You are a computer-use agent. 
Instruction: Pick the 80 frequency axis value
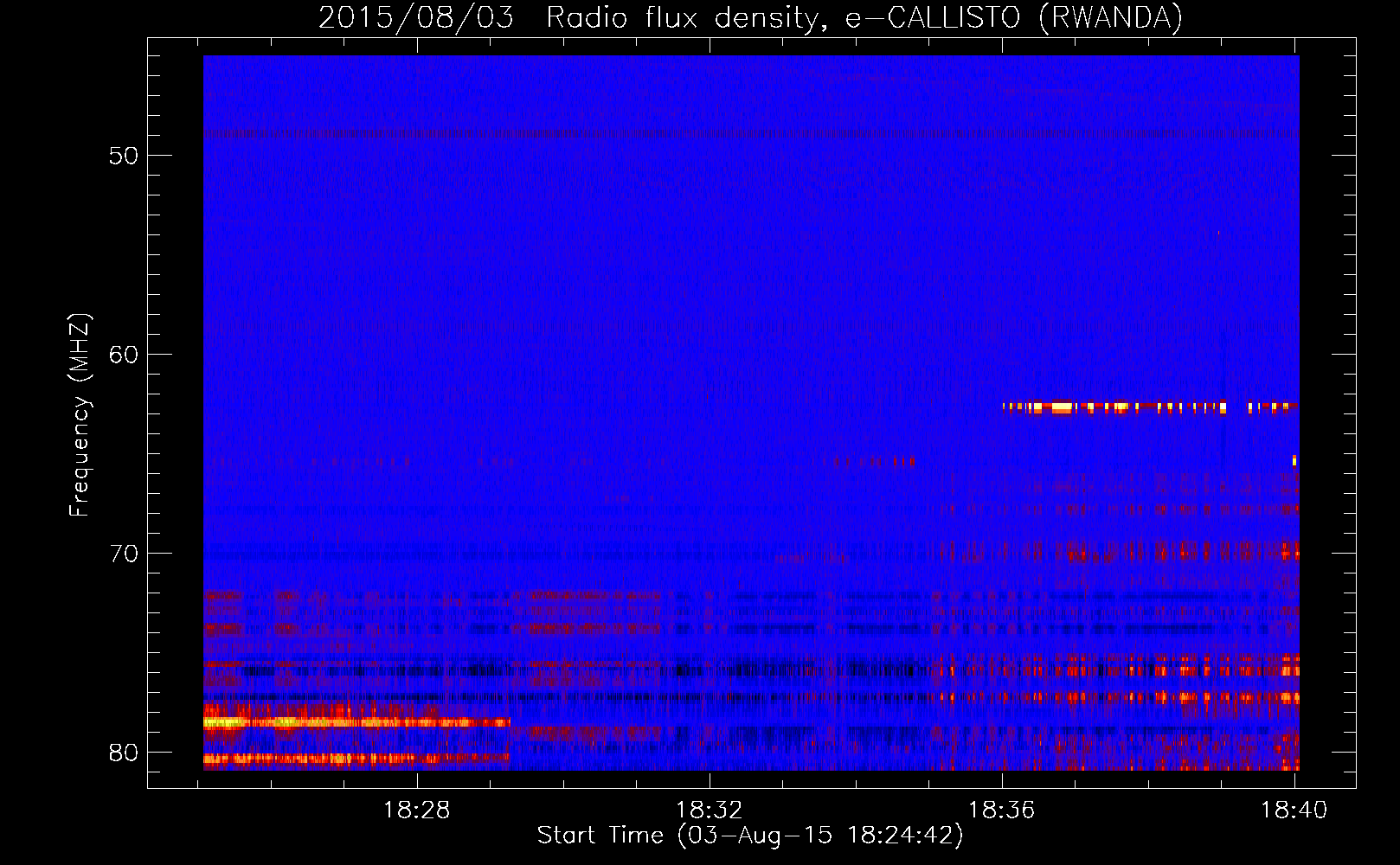124,753
